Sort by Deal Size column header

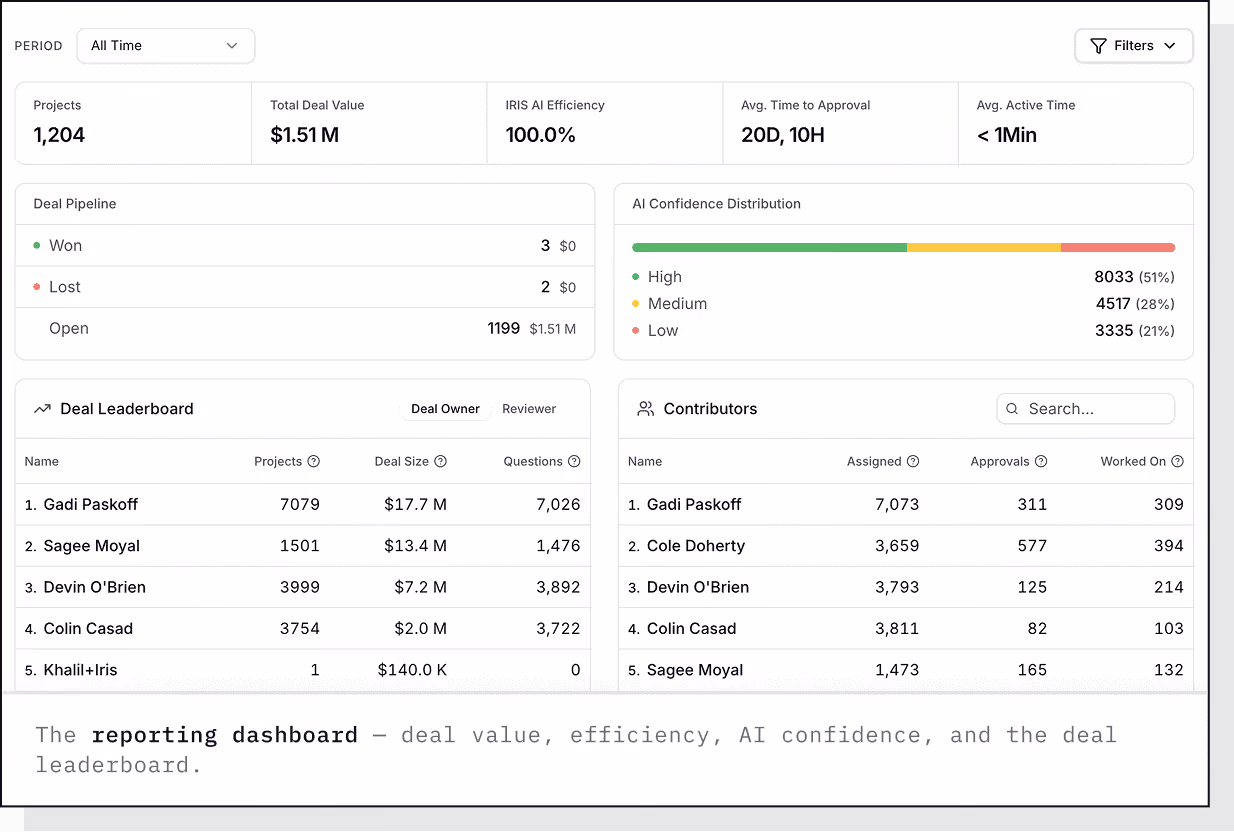tap(402, 462)
